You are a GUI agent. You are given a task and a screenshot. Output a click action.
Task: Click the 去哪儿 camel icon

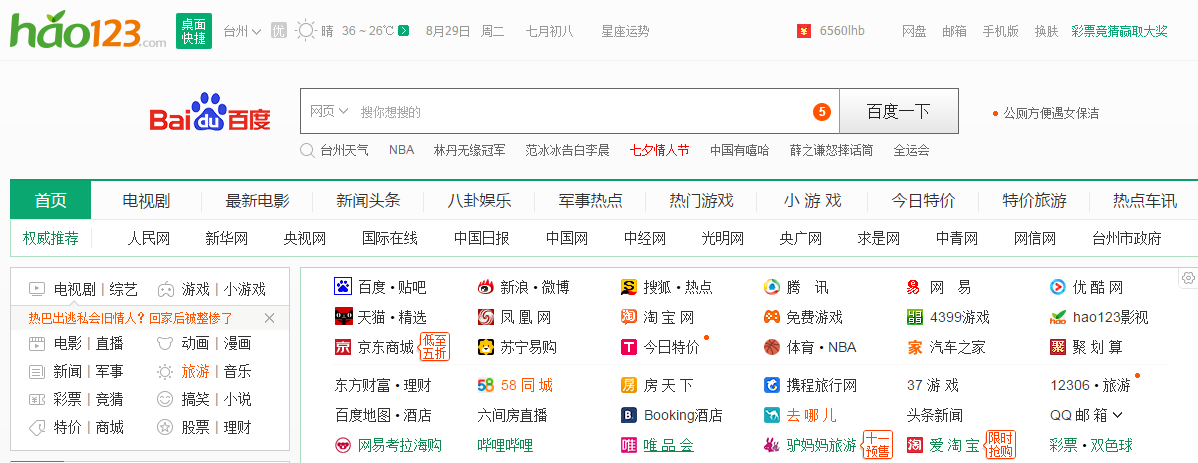(772, 416)
